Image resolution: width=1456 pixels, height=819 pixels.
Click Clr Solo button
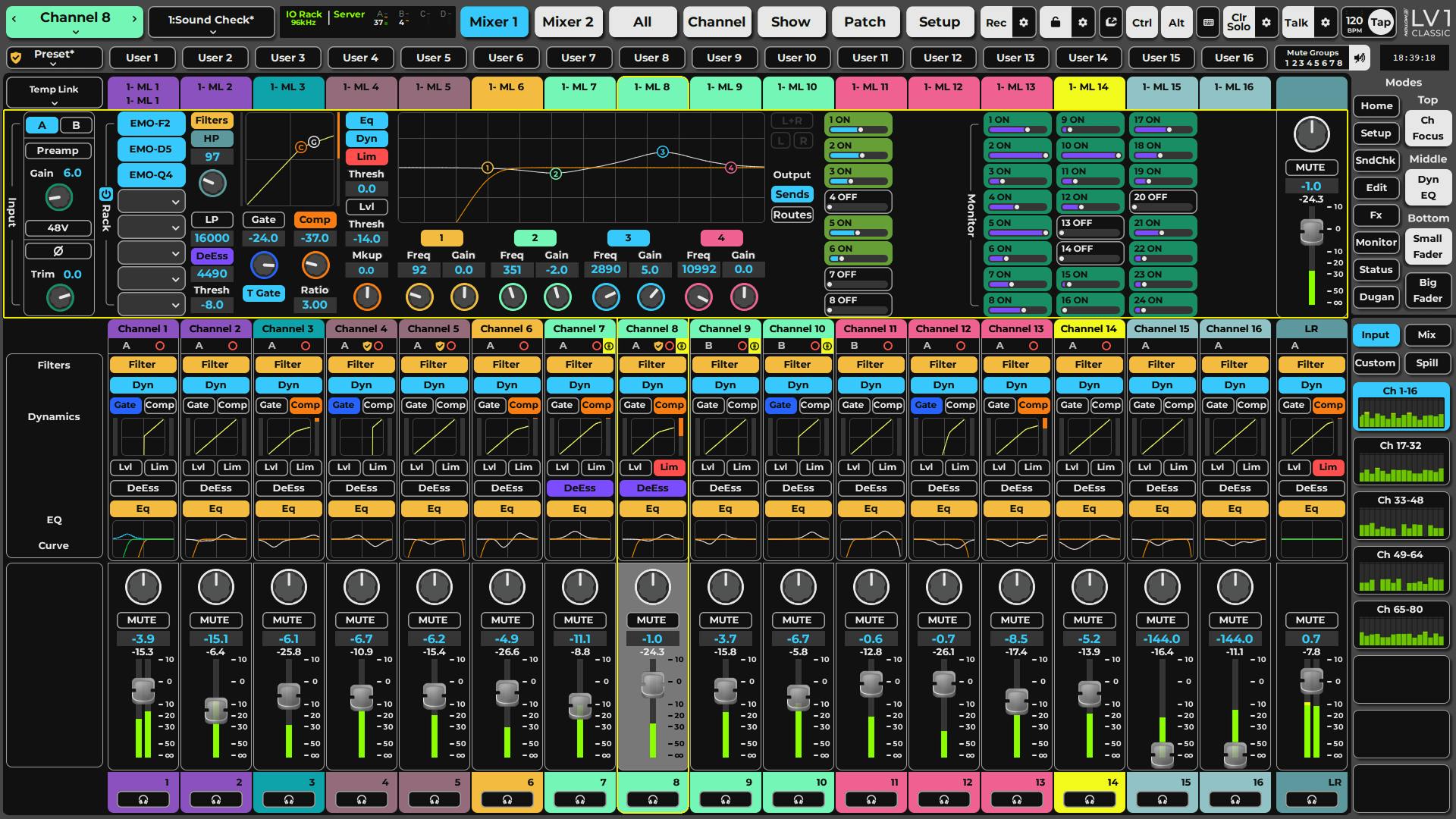click(1238, 23)
